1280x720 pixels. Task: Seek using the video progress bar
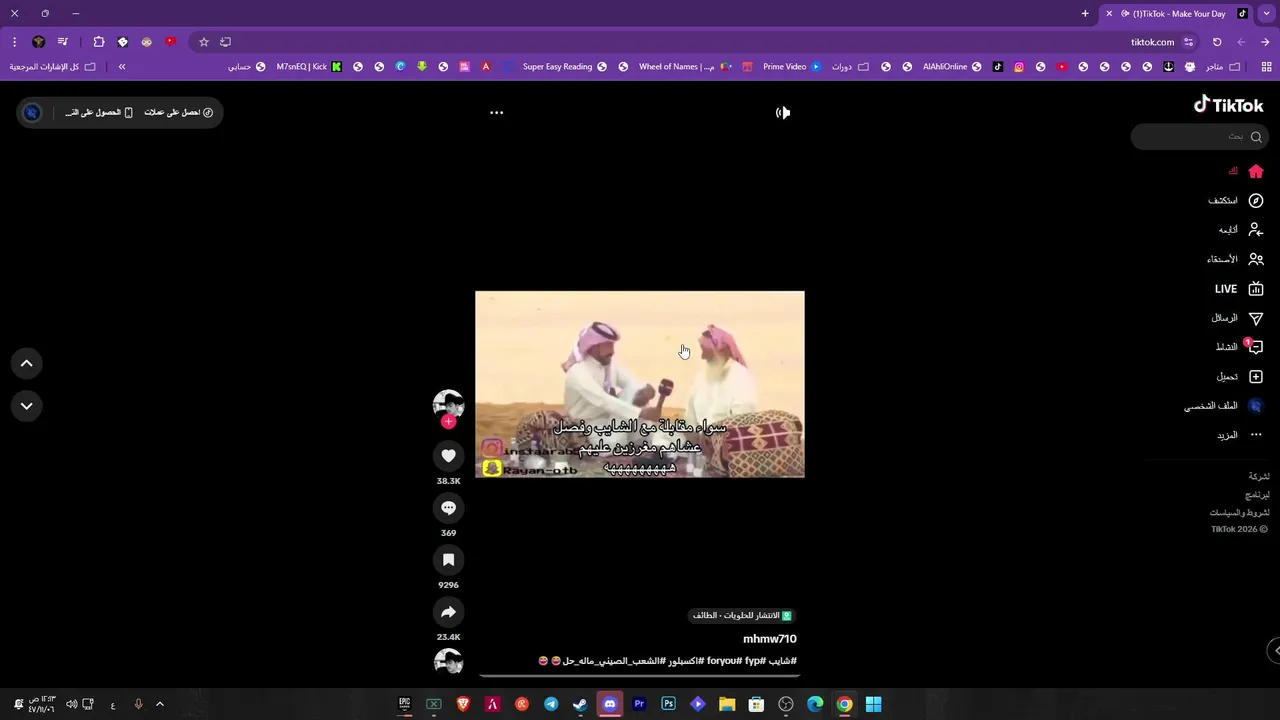640,676
